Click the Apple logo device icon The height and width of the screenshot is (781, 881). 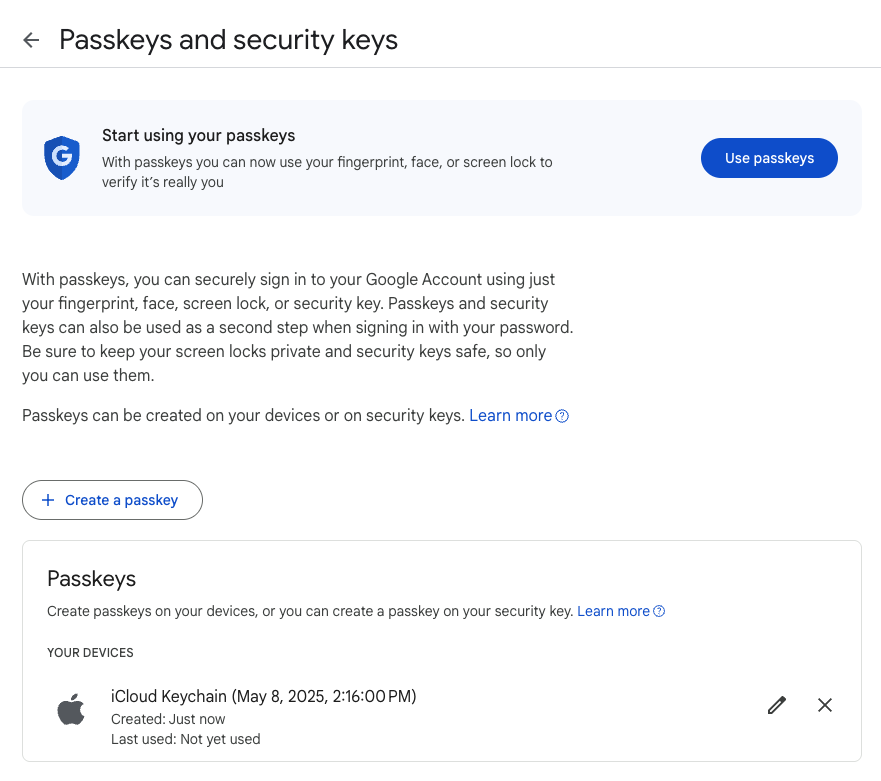[71, 710]
